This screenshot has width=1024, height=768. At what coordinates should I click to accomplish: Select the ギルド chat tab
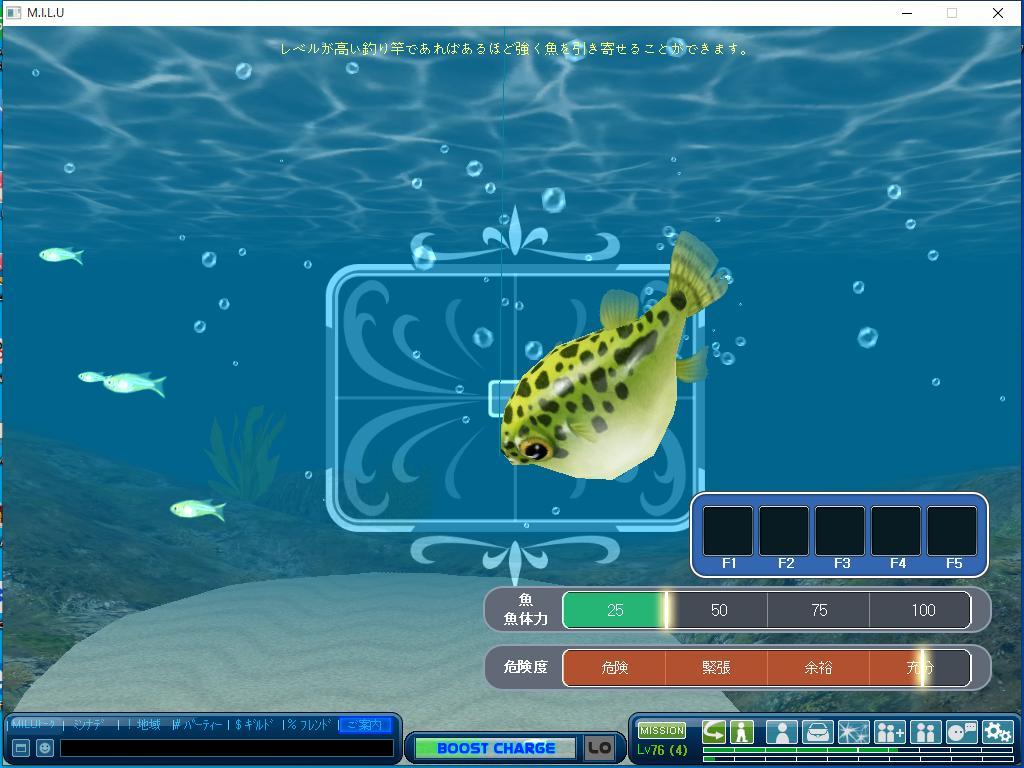(258, 725)
